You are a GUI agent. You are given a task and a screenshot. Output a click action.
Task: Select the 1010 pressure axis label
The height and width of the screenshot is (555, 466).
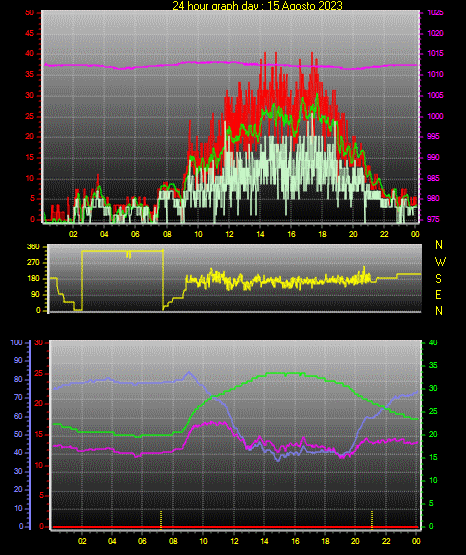[x=435, y=74]
